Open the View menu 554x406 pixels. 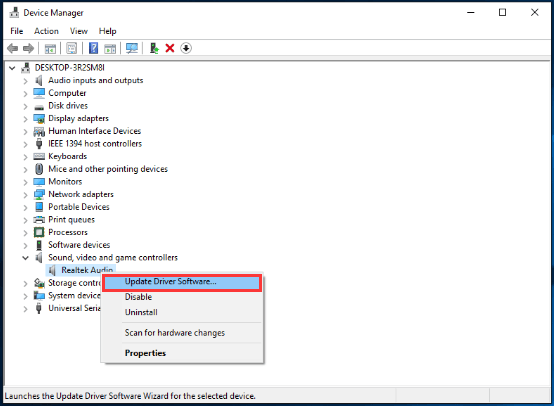click(x=79, y=31)
